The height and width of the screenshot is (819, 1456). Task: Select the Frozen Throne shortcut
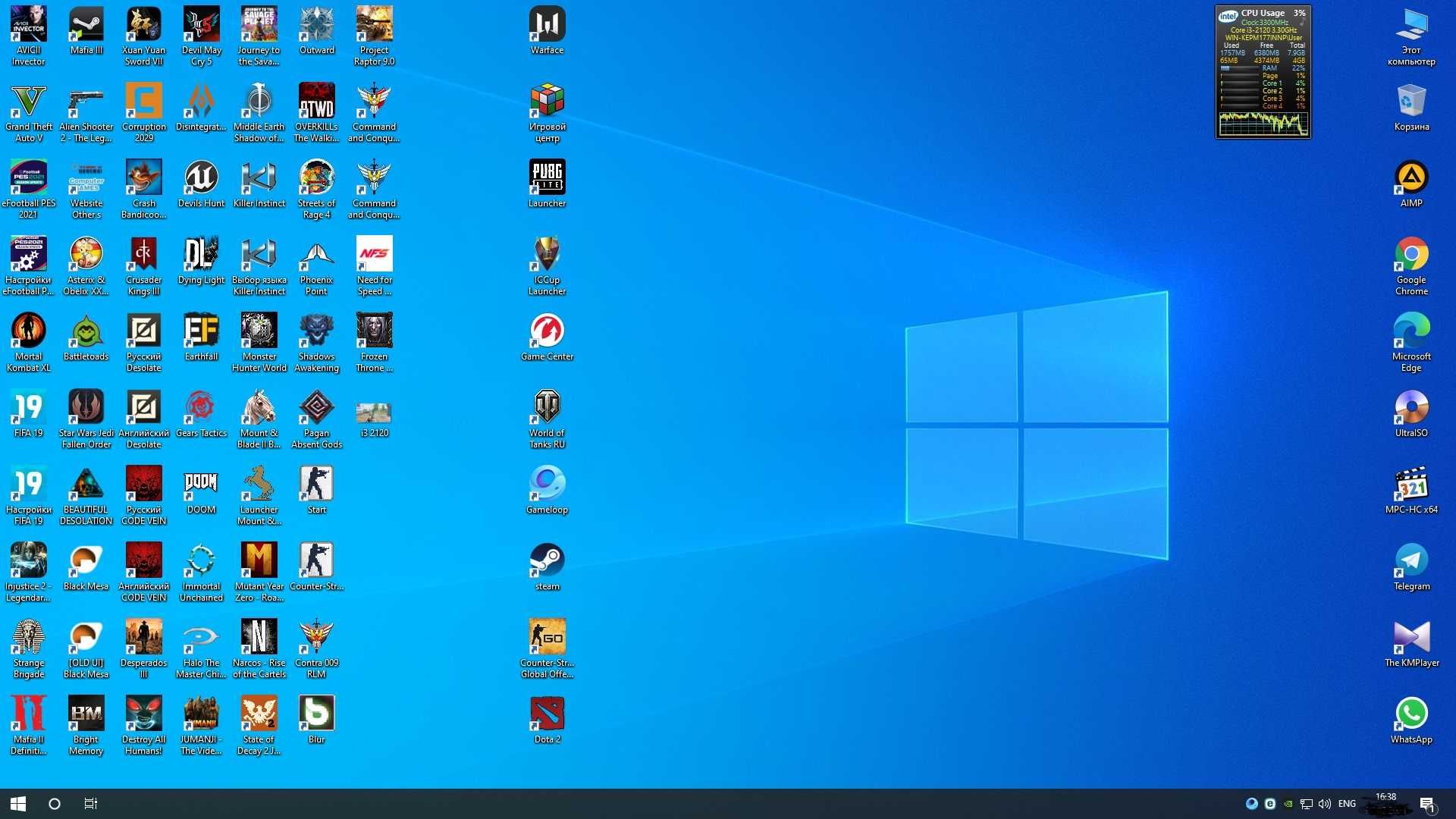[375, 342]
